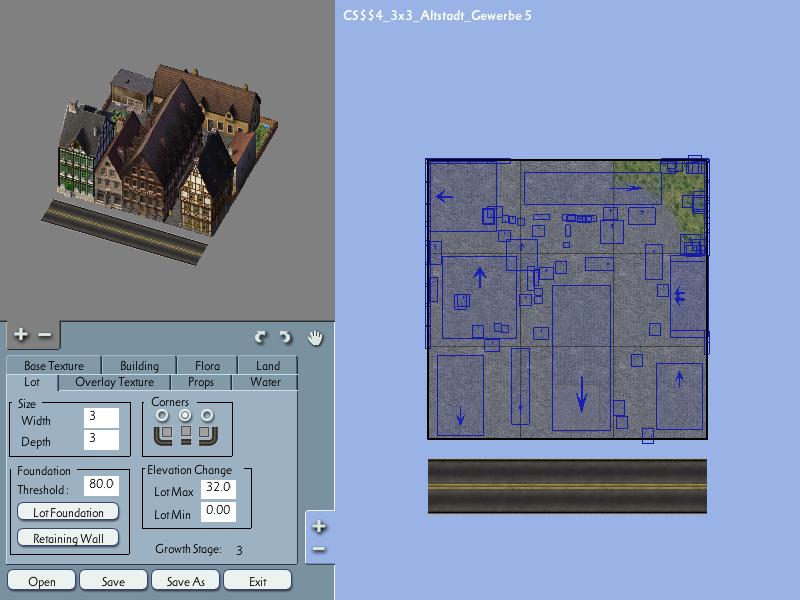Viewport: 800px width, 600px height.
Task: Click the Growth Stage value 3
Action: click(x=239, y=550)
